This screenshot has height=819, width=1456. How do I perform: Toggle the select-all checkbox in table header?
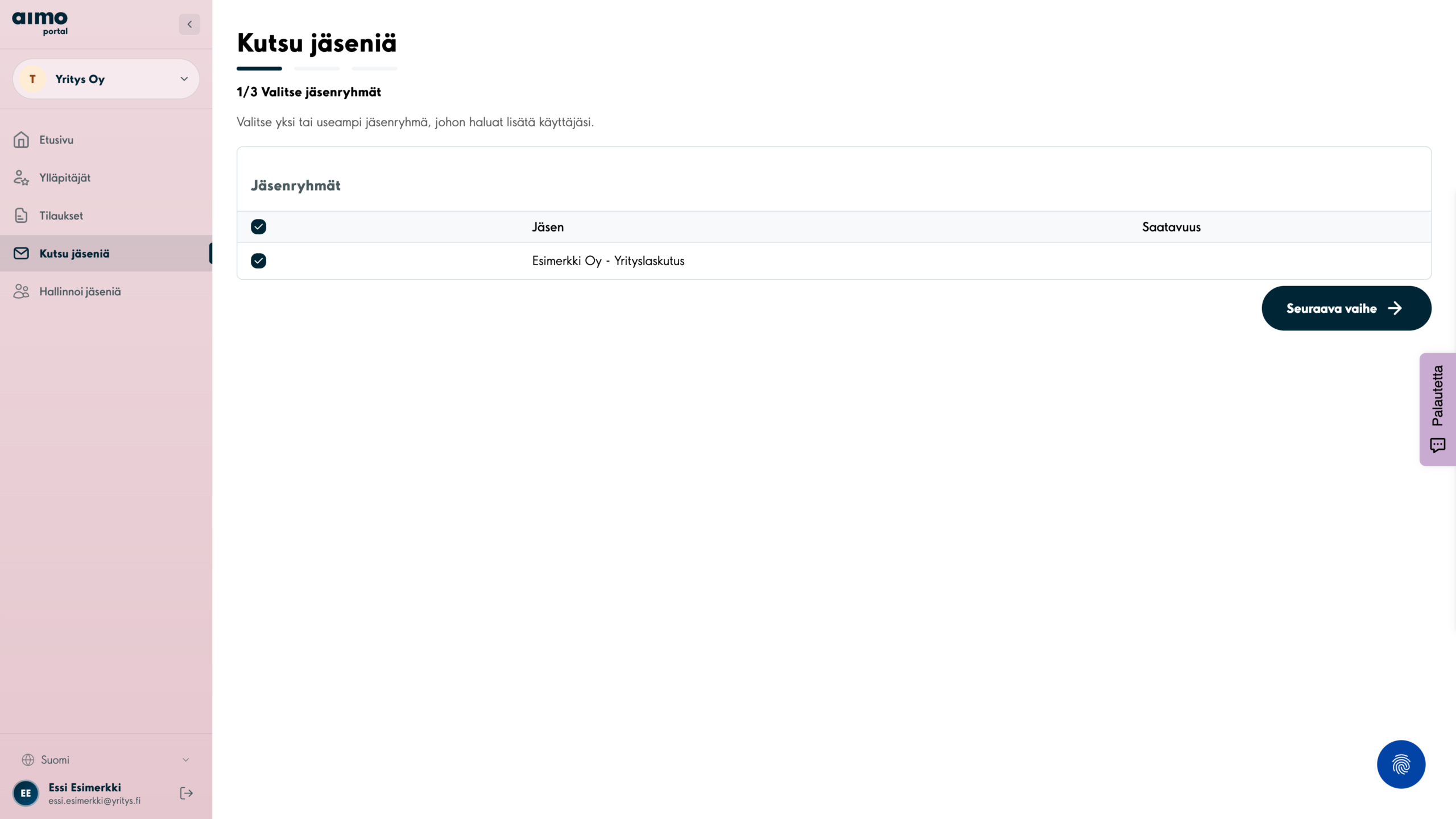(x=258, y=227)
